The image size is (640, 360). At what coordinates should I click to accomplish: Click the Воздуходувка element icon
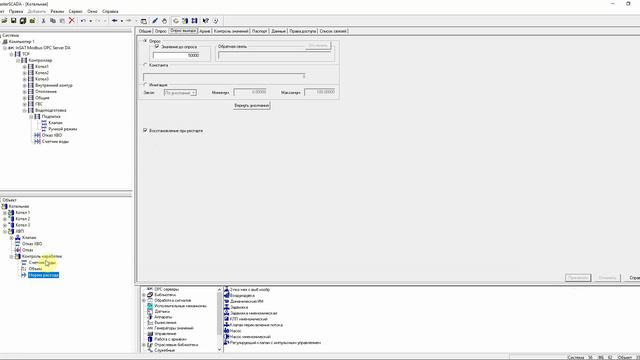227,295
